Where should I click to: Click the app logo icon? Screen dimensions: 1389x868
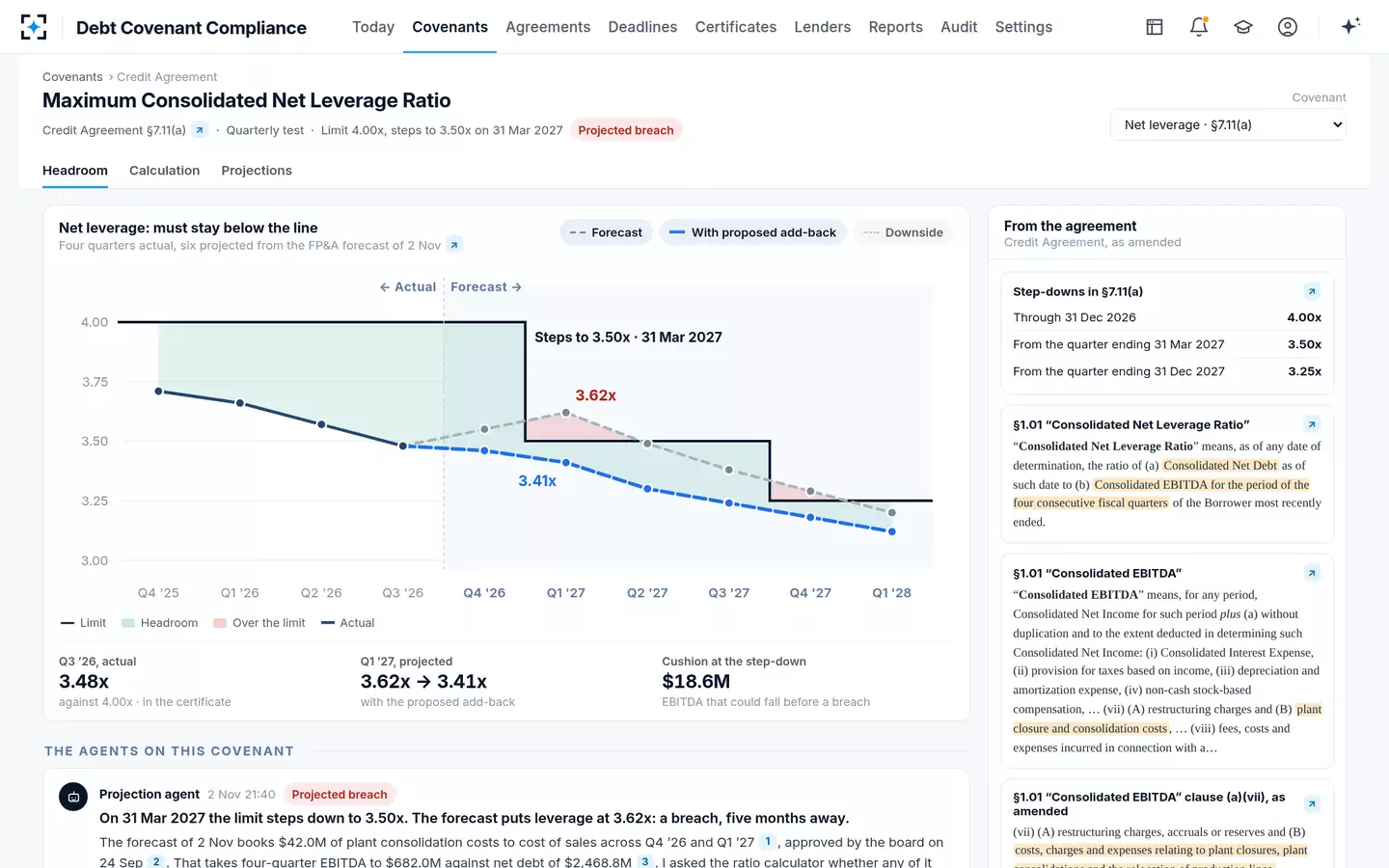pyautogui.click(x=34, y=27)
